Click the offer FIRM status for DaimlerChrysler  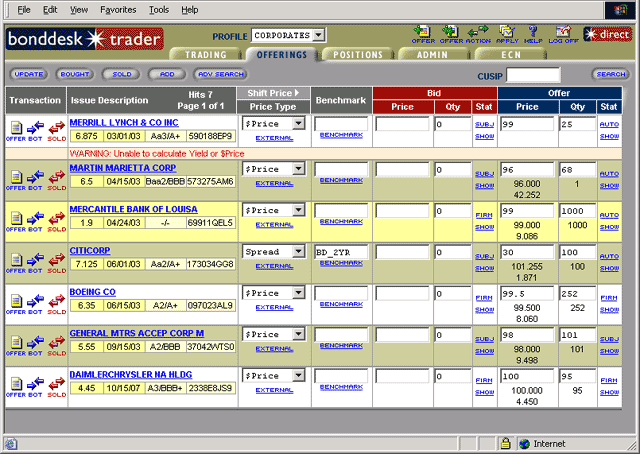pos(609,380)
